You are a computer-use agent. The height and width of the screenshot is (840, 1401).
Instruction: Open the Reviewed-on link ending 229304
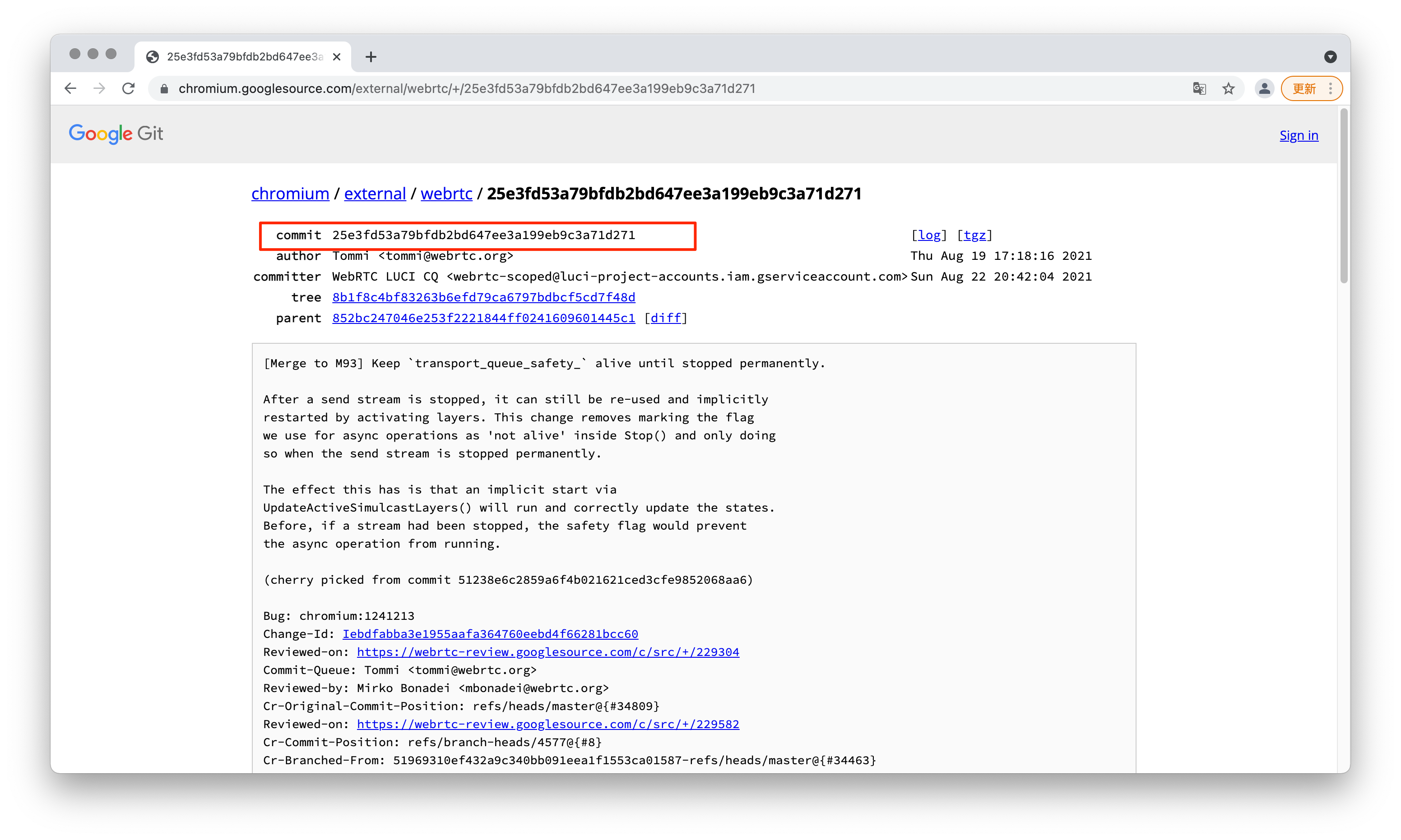(547, 652)
